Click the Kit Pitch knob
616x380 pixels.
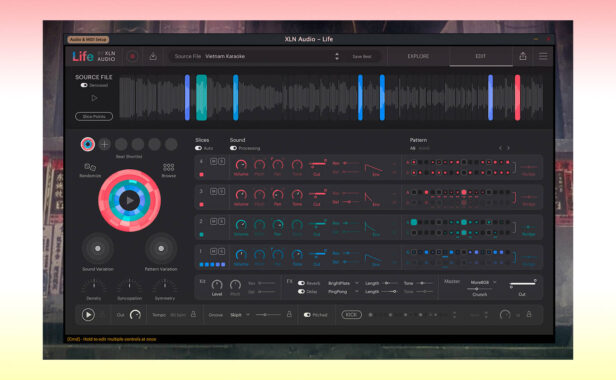coord(235,285)
